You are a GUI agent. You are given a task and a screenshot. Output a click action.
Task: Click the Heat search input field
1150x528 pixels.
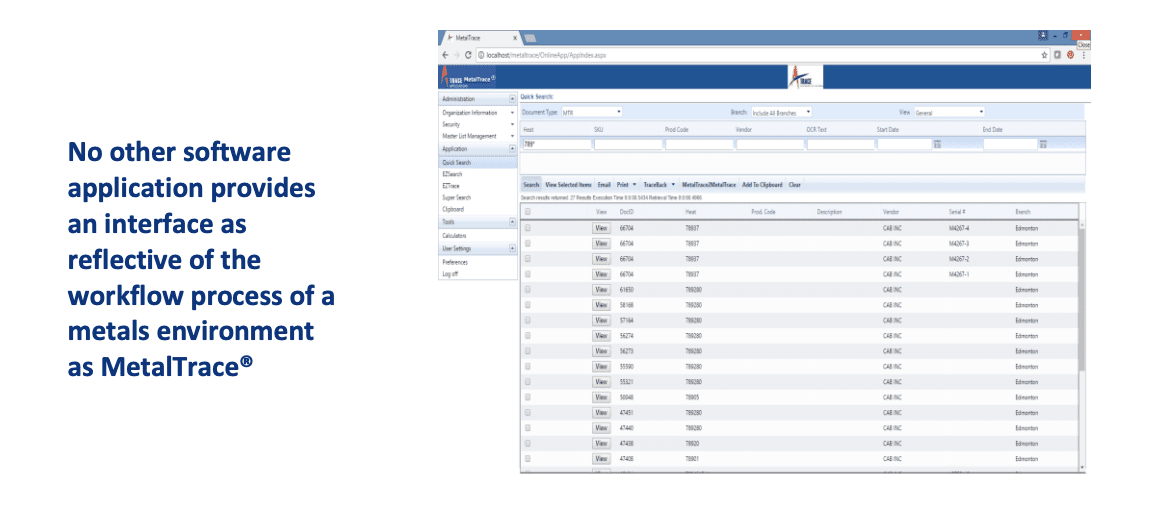(x=557, y=145)
